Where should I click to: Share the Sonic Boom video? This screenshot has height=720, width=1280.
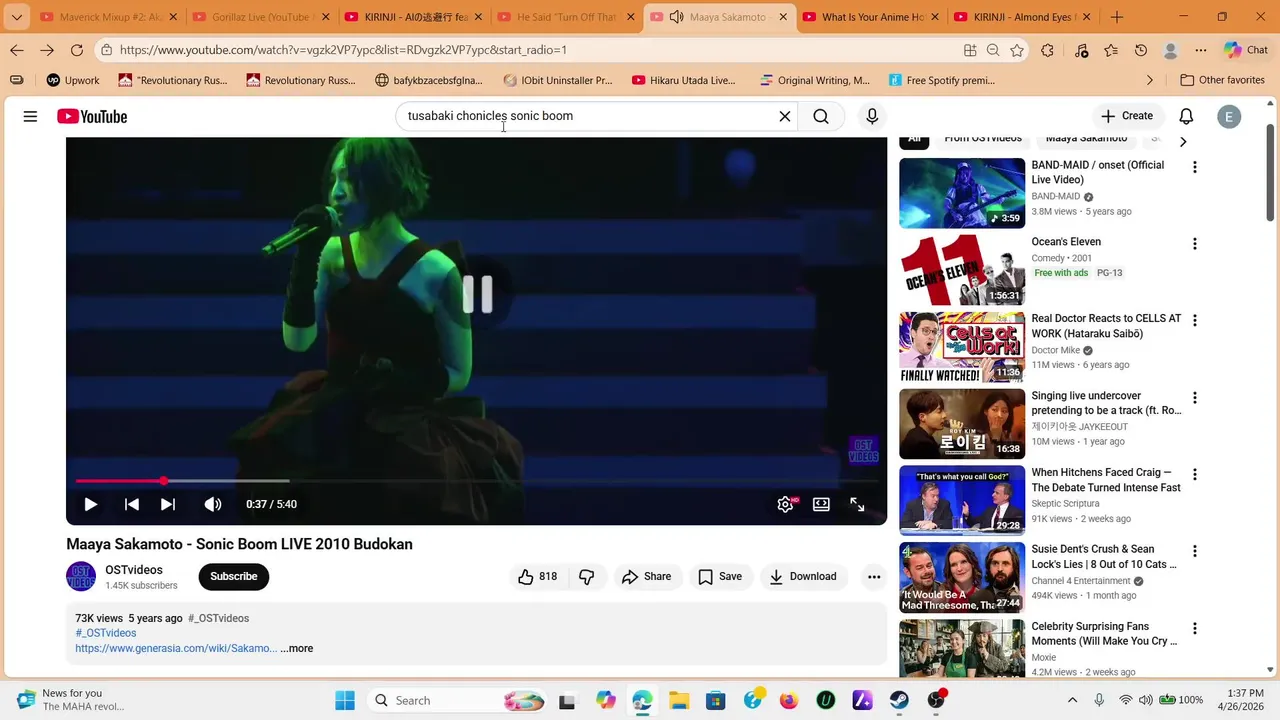pos(646,576)
